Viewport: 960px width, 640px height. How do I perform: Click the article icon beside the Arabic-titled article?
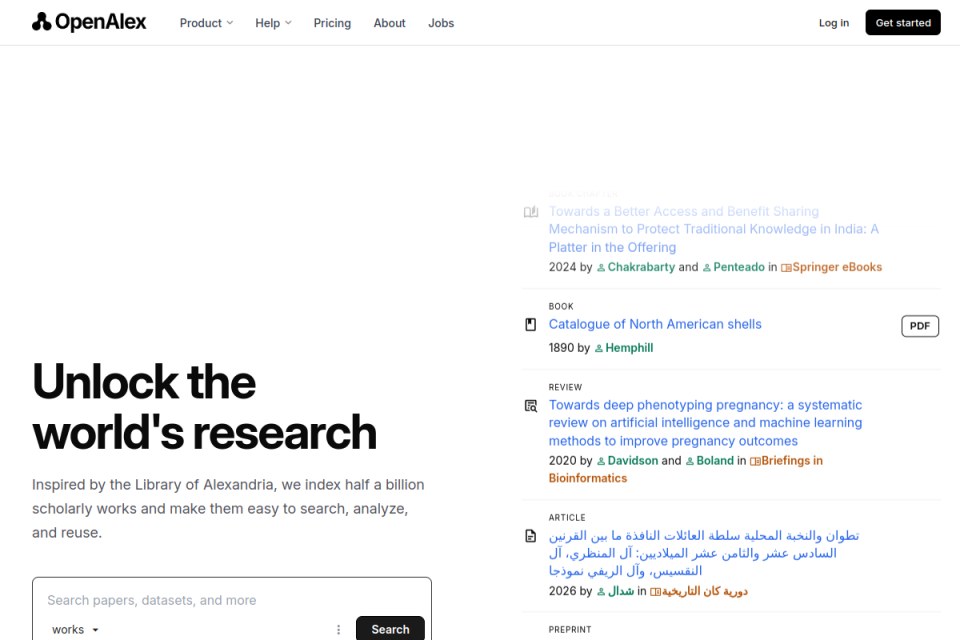(x=531, y=536)
